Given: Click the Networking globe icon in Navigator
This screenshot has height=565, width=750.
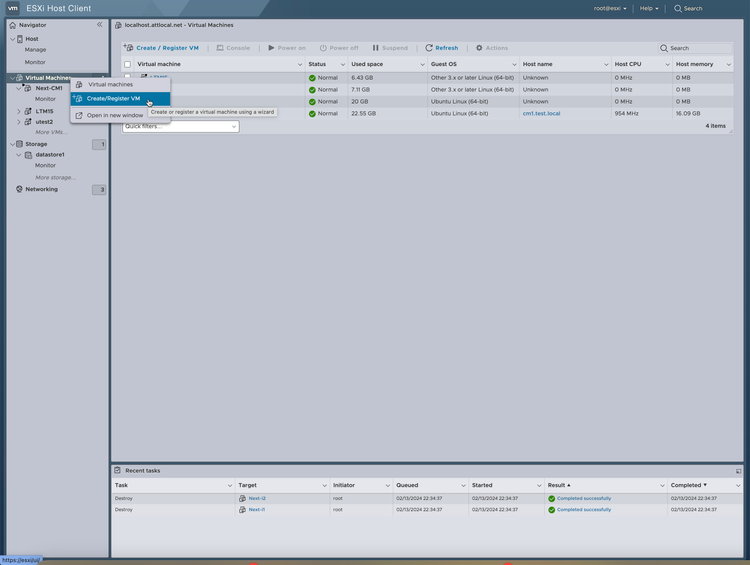Looking at the screenshot, I should click(x=19, y=189).
